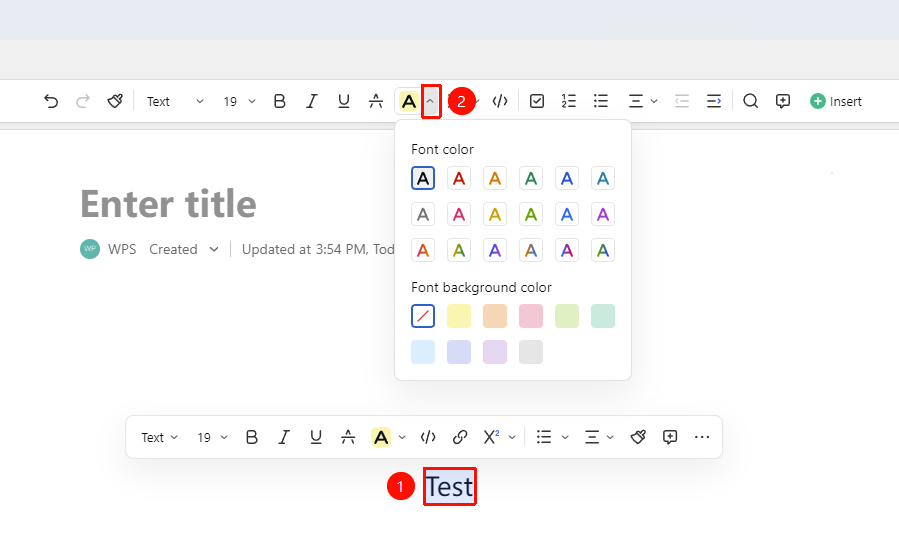Click the Enter title field
The width and height of the screenshot is (899, 556).
[168, 204]
